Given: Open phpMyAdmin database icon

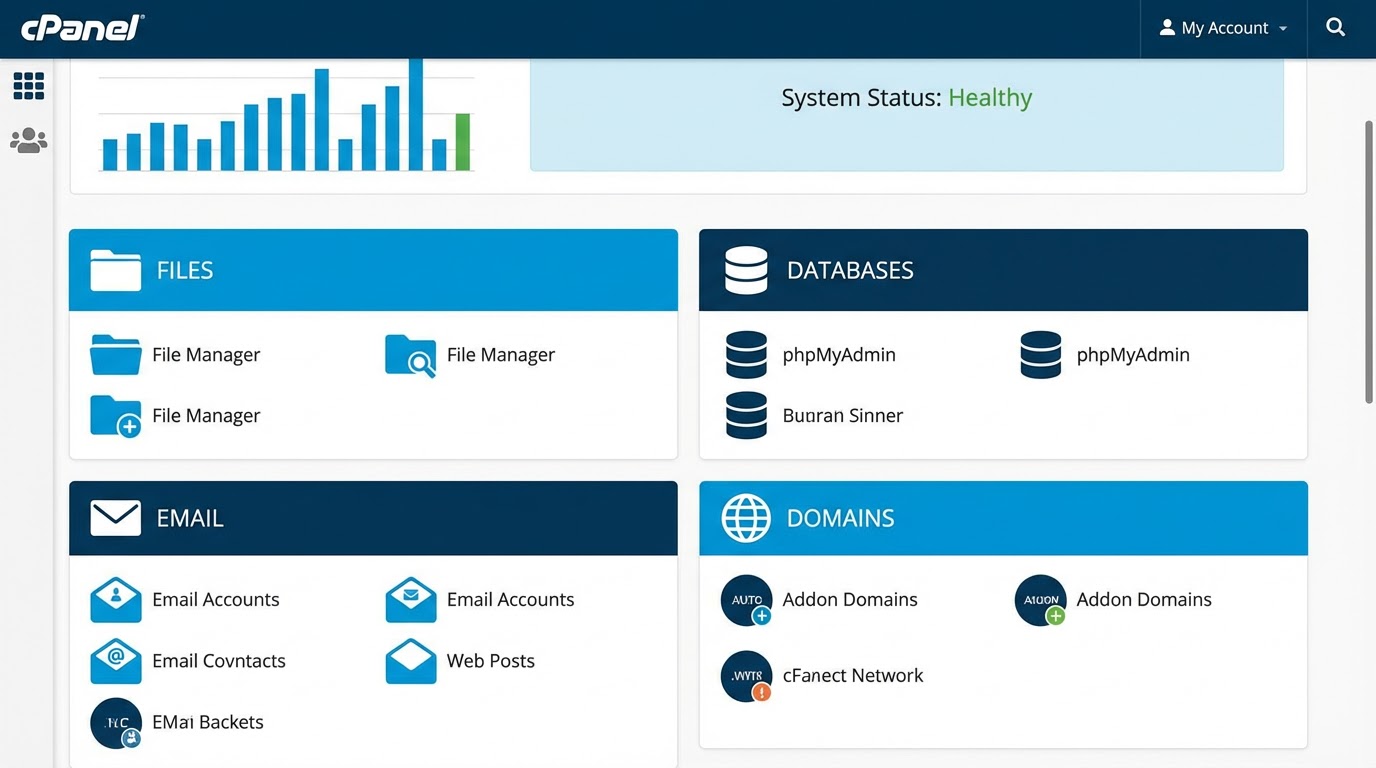Looking at the screenshot, I should [746, 355].
